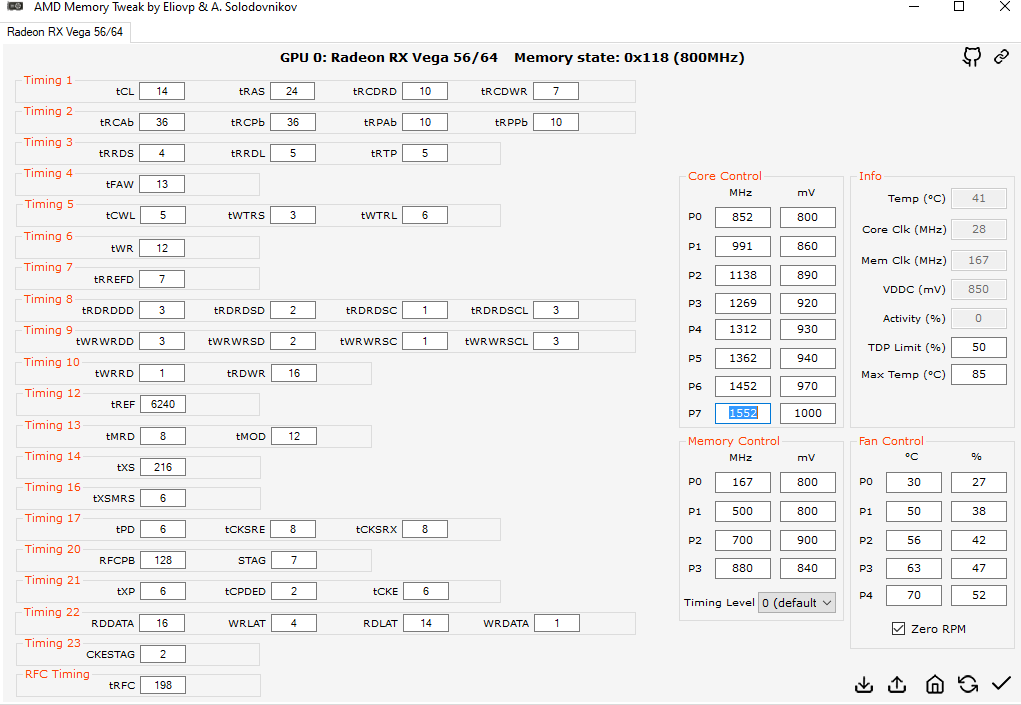Click the VDDC readout 850

point(979,289)
